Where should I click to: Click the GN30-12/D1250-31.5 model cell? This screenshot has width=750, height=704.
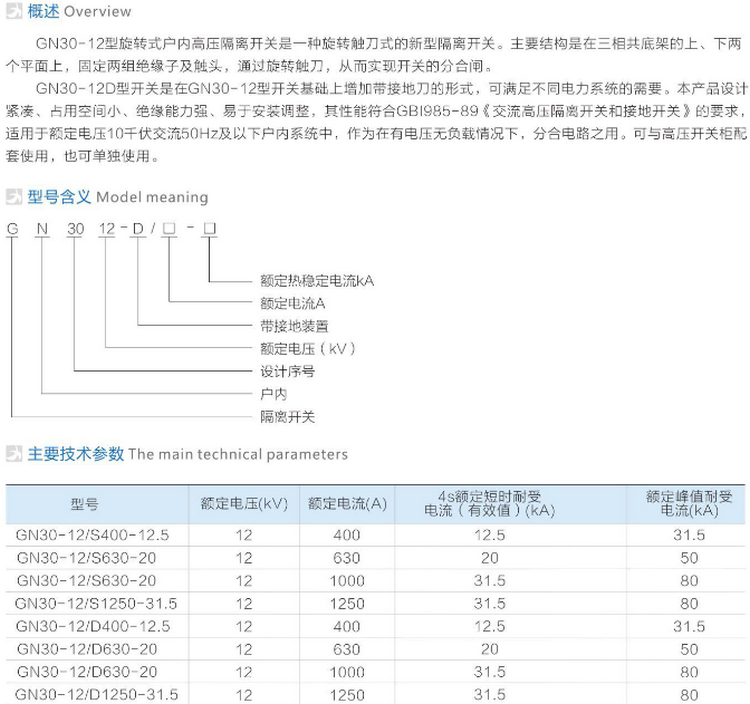click(97, 694)
